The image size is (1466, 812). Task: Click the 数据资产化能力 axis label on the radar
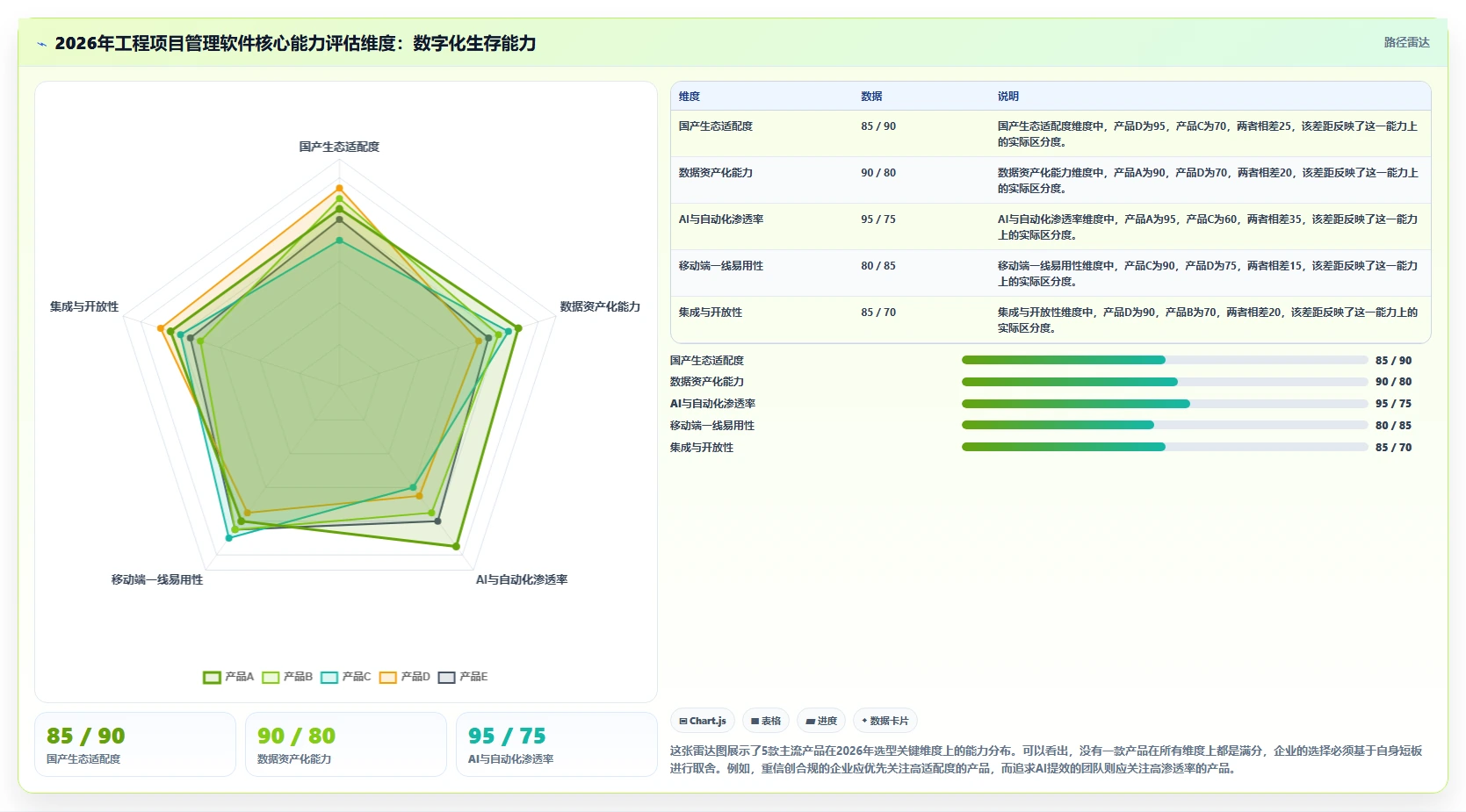(x=600, y=306)
